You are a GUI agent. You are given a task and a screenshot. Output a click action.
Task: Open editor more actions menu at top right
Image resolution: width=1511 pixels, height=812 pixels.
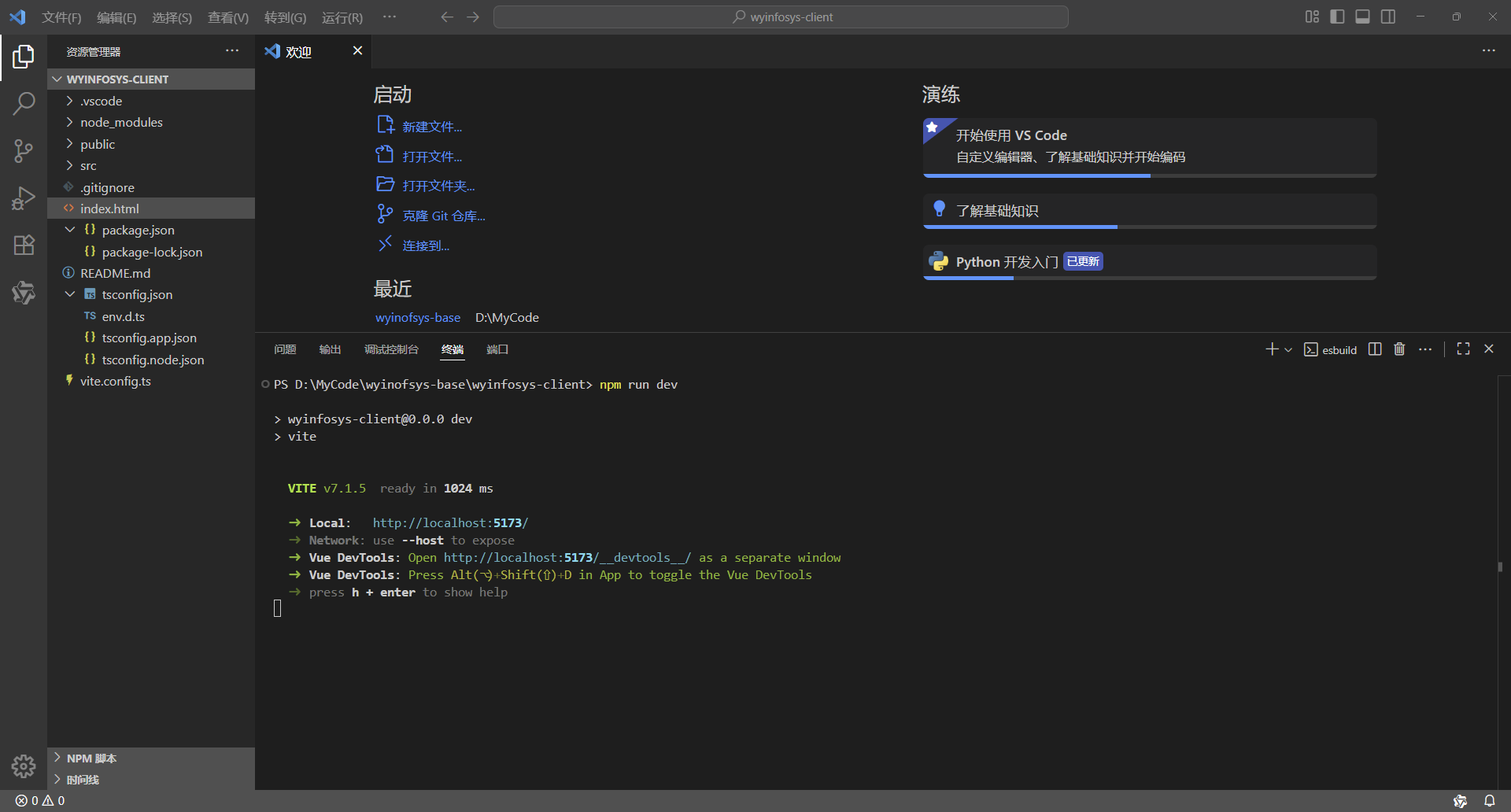1488,50
